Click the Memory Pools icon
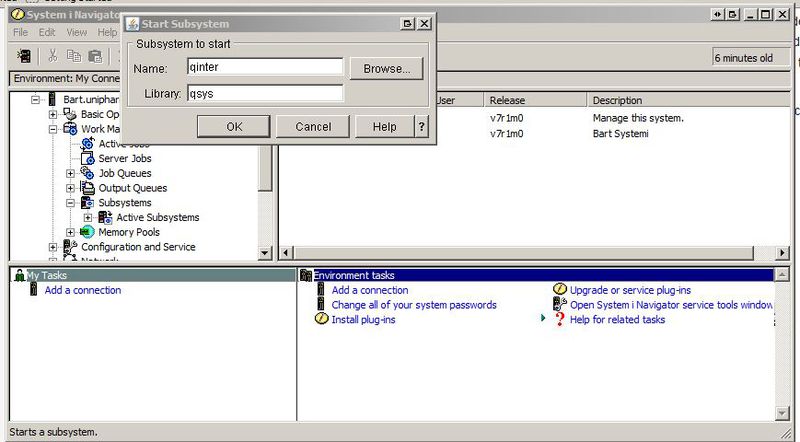Screen dimensions: 800x442 click(87, 232)
